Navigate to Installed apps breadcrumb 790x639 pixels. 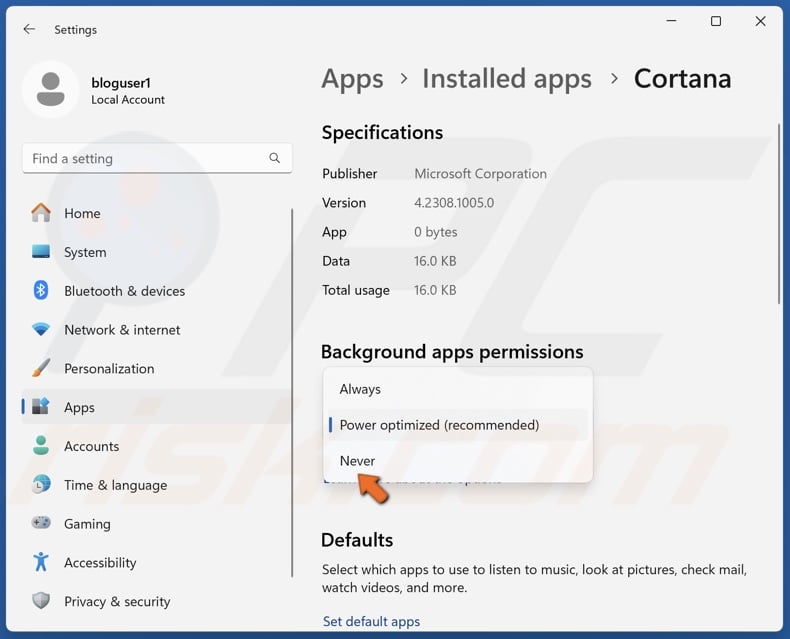pos(506,79)
